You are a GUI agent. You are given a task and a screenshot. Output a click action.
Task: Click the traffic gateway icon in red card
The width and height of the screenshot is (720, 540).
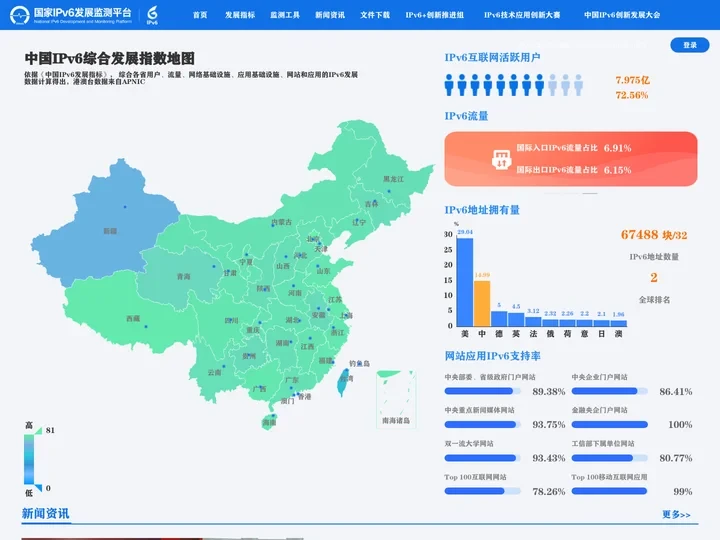point(501,160)
